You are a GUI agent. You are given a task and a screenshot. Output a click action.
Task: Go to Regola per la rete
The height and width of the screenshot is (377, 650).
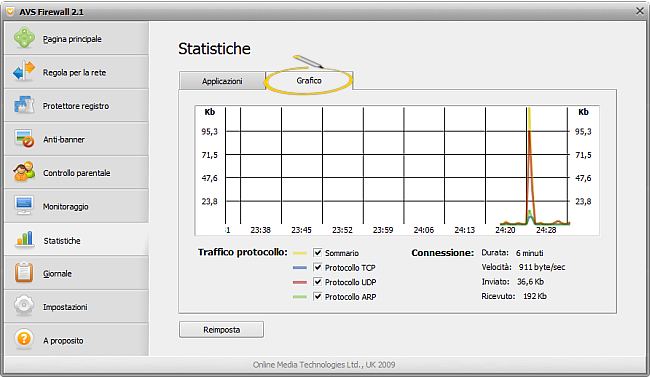(76, 72)
